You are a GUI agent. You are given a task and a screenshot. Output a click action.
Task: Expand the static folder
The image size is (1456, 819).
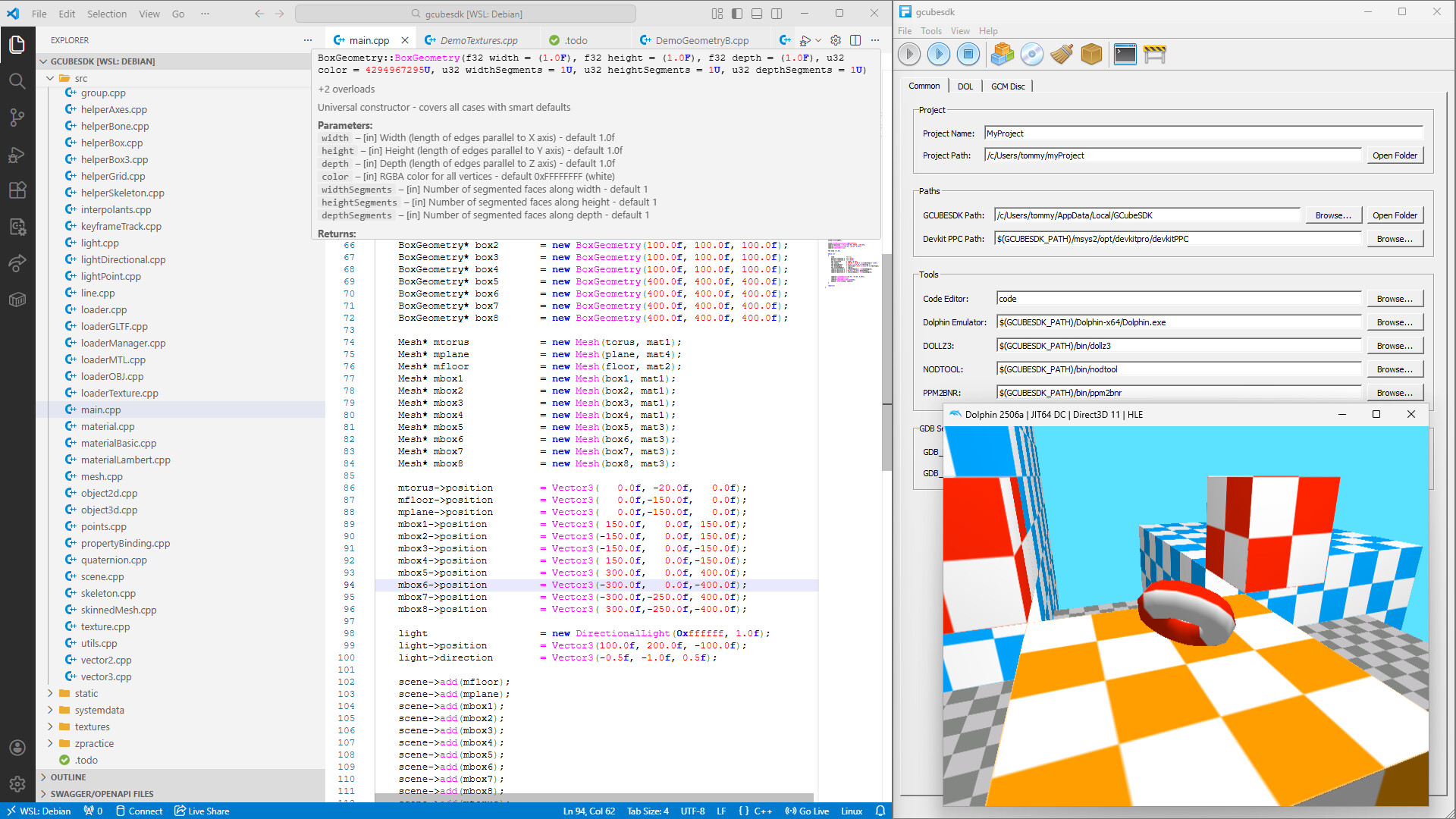[x=50, y=693]
